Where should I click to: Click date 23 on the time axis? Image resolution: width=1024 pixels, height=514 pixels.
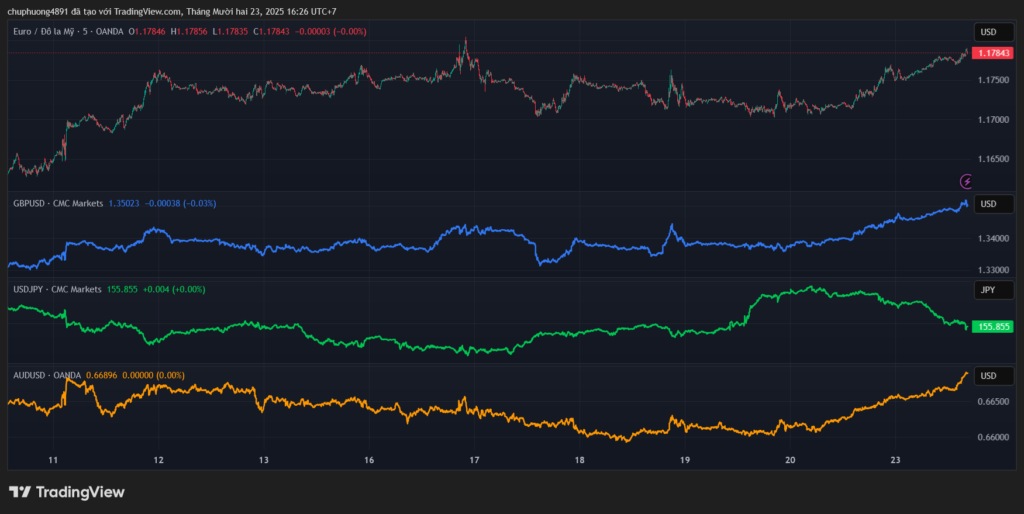click(896, 460)
